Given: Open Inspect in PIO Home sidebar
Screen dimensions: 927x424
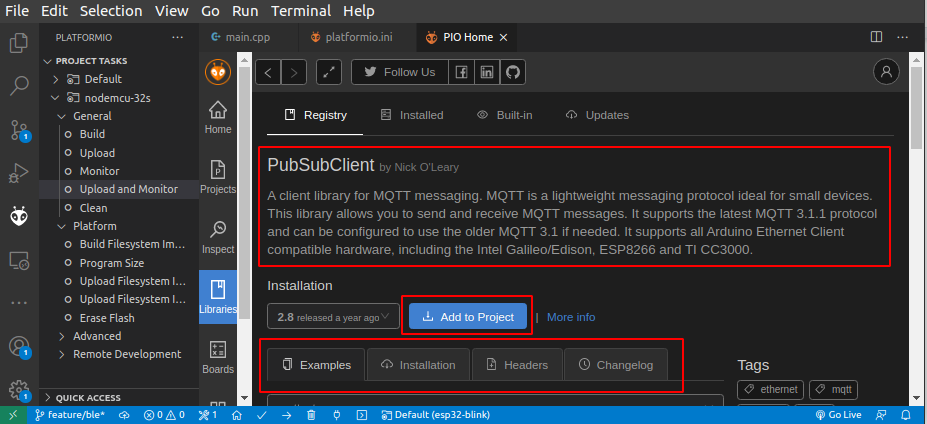Looking at the screenshot, I should click(218, 238).
